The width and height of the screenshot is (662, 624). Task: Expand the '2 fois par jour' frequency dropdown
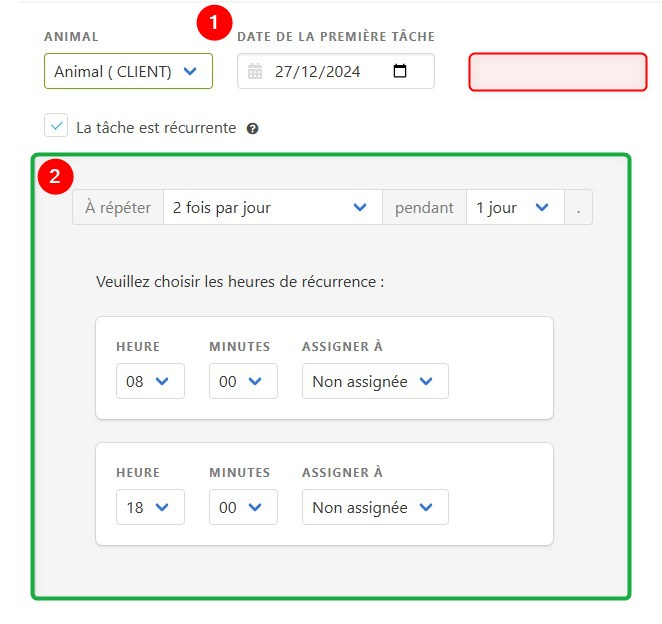point(273,207)
